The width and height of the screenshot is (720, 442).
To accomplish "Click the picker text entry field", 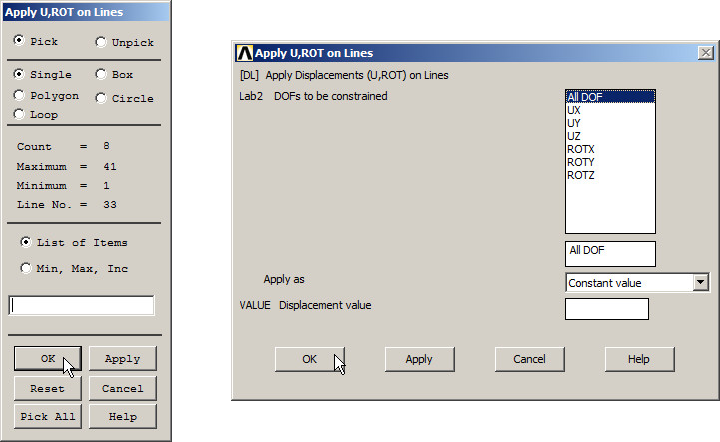I will [82, 305].
